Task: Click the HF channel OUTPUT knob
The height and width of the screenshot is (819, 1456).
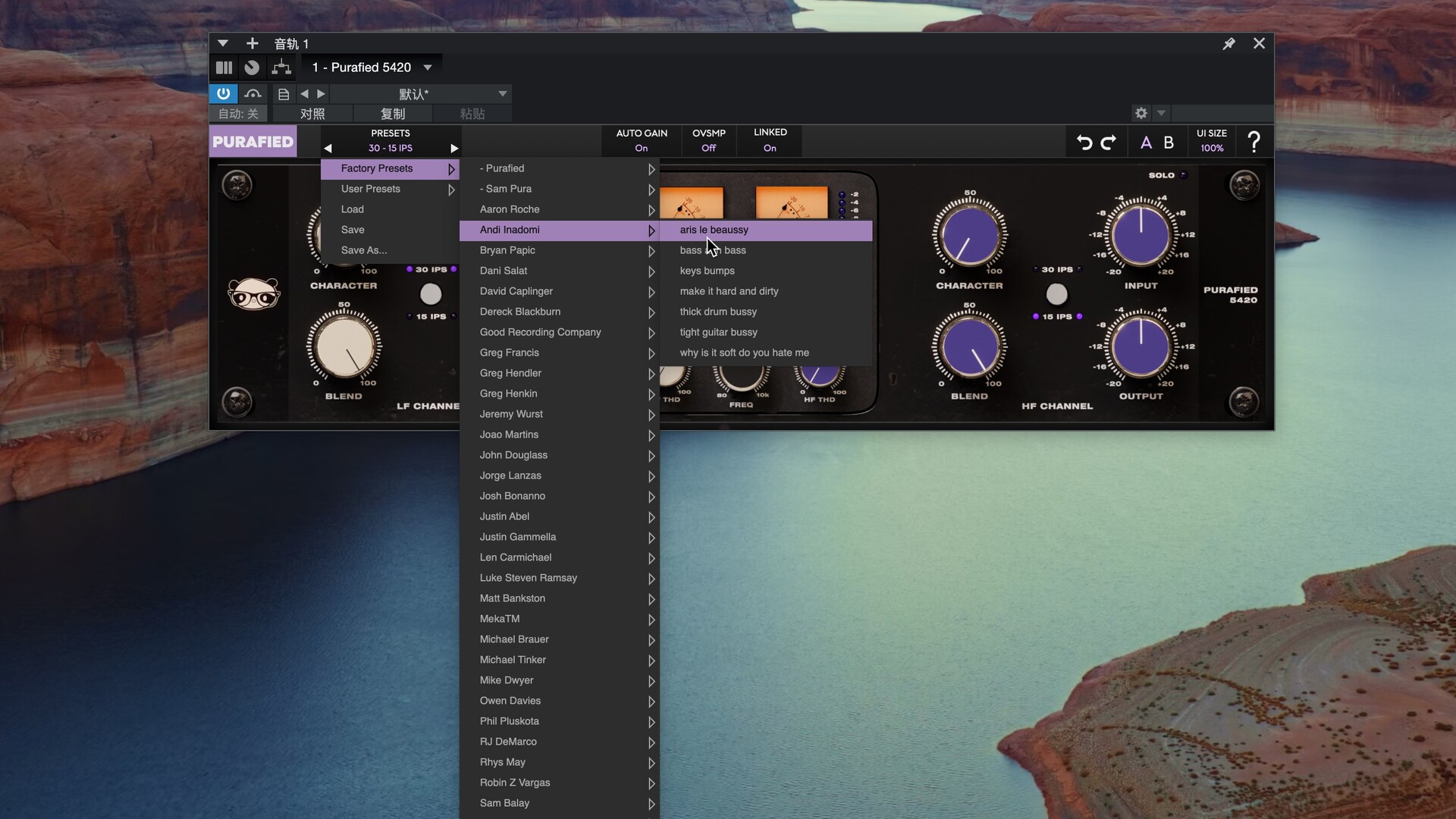Action: click(1141, 347)
